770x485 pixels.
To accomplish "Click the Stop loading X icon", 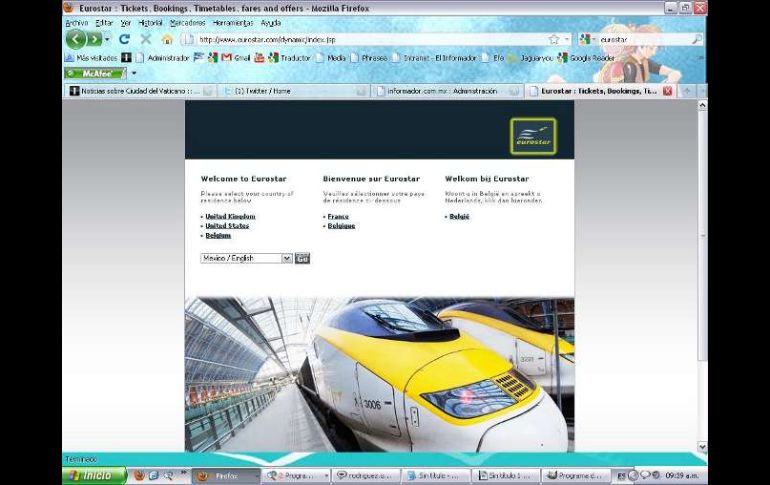I will [x=145, y=39].
